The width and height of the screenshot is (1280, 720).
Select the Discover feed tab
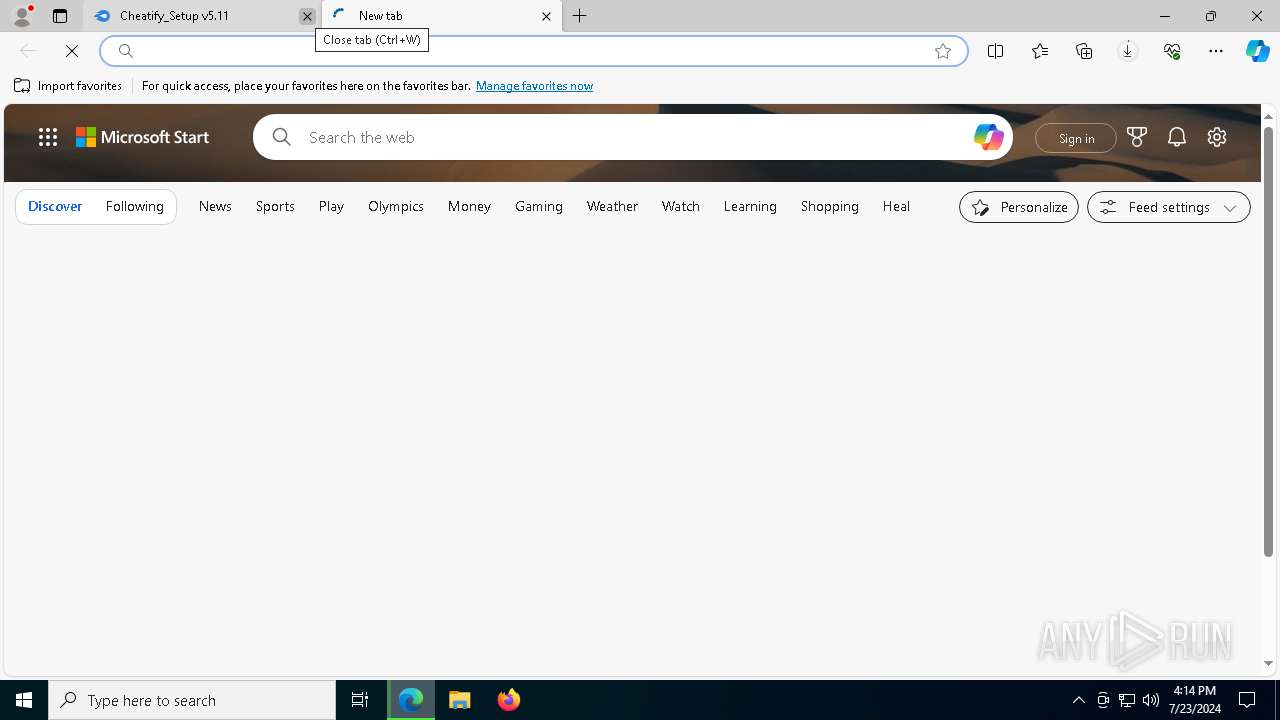pos(55,206)
